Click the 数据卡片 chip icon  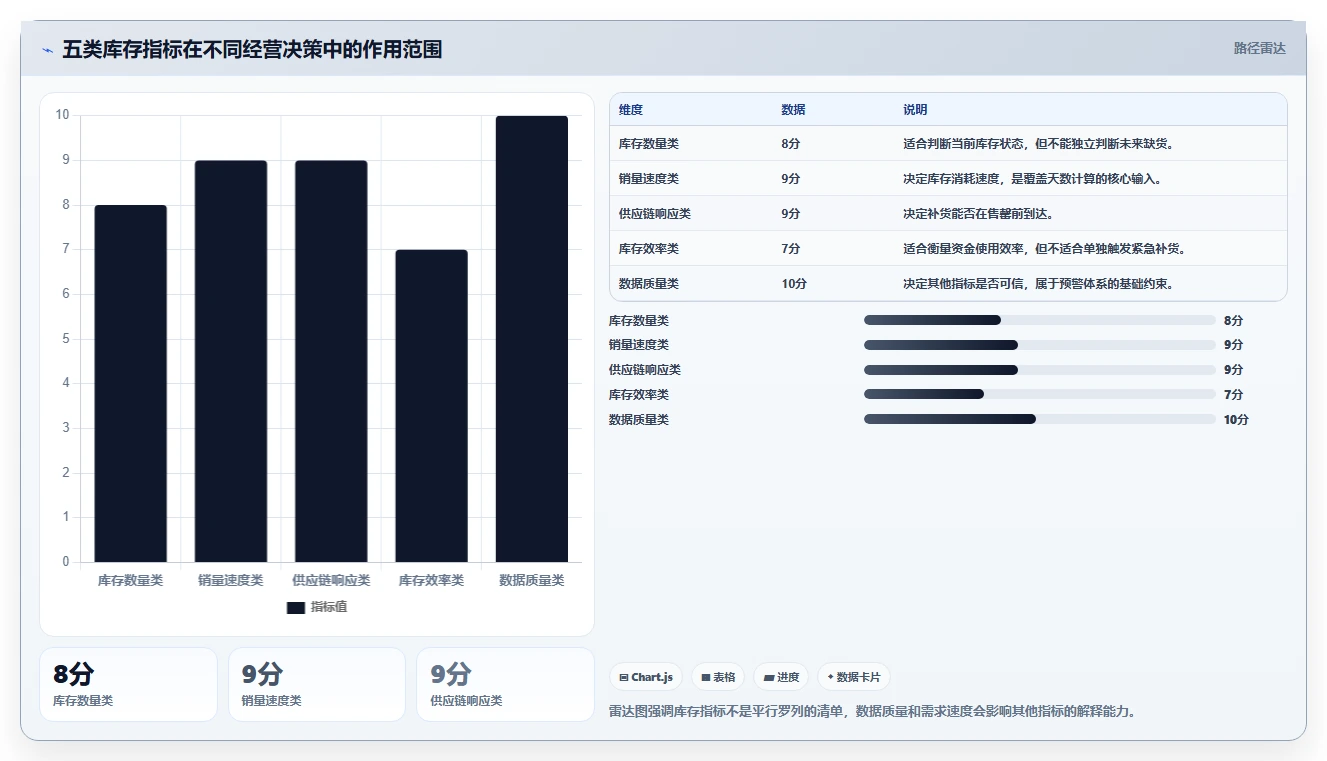click(x=830, y=678)
